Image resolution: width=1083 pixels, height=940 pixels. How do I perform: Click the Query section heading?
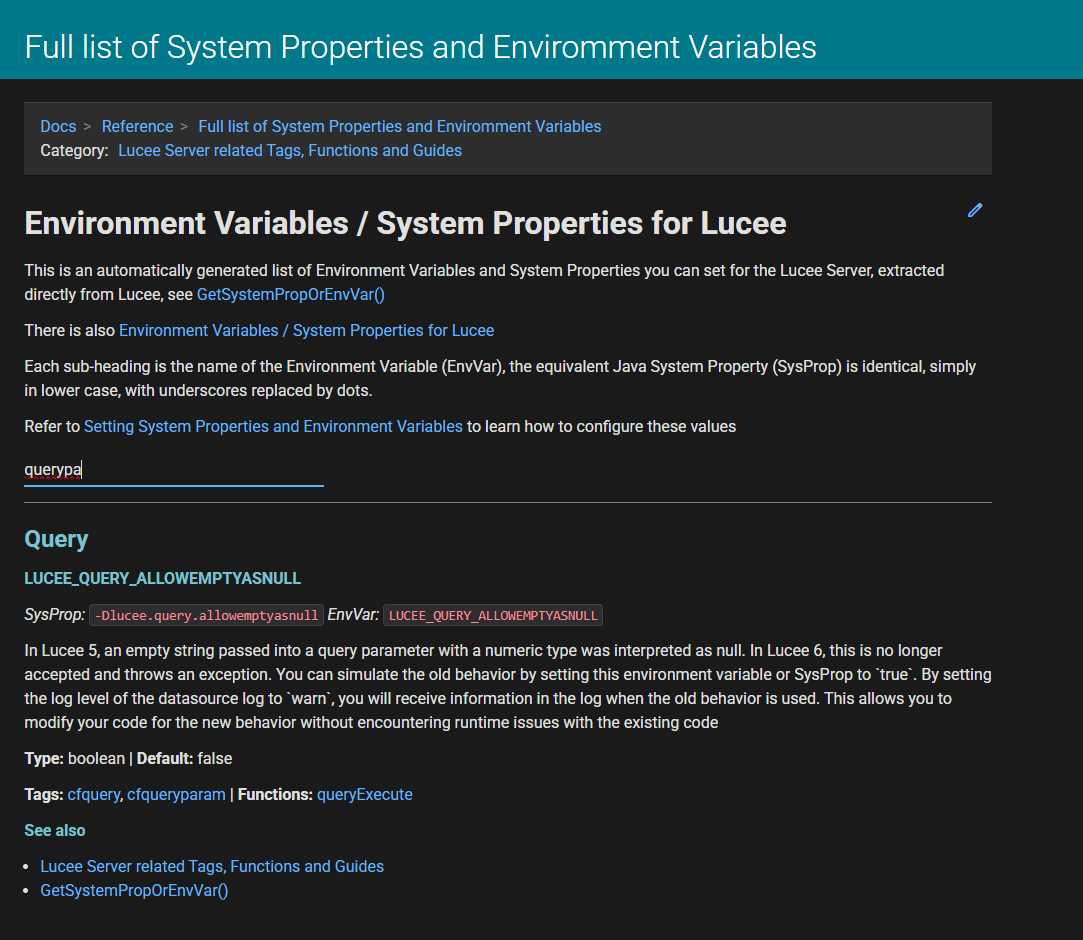coord(56,539)
